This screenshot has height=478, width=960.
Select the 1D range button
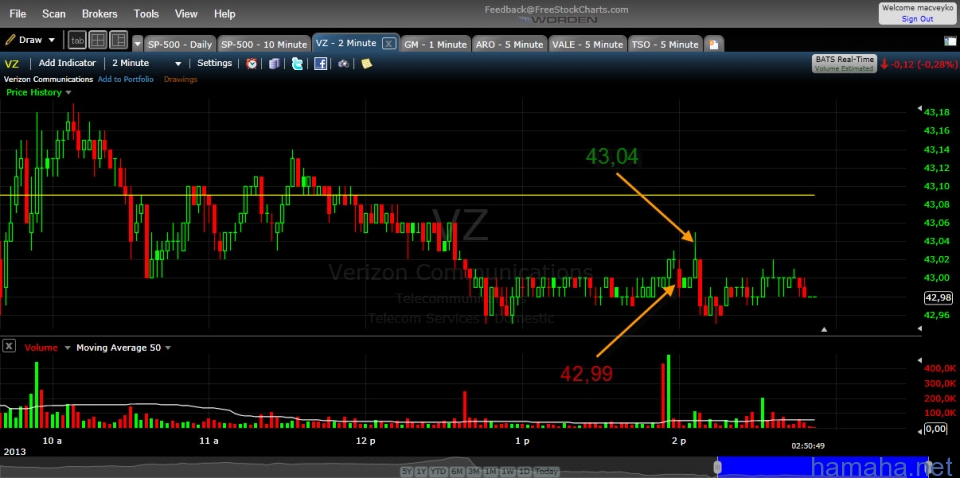[x=524, y=471]
